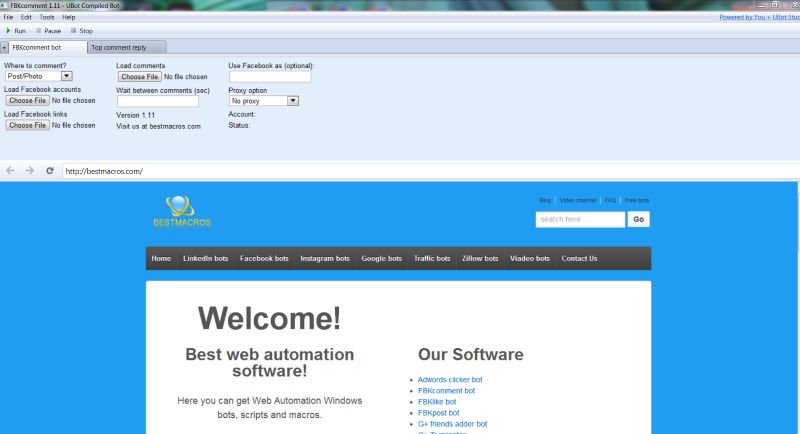This screenshot has width=800, height=434.
Task: Open the FBKpost bot link
Action: pos(438,413)
